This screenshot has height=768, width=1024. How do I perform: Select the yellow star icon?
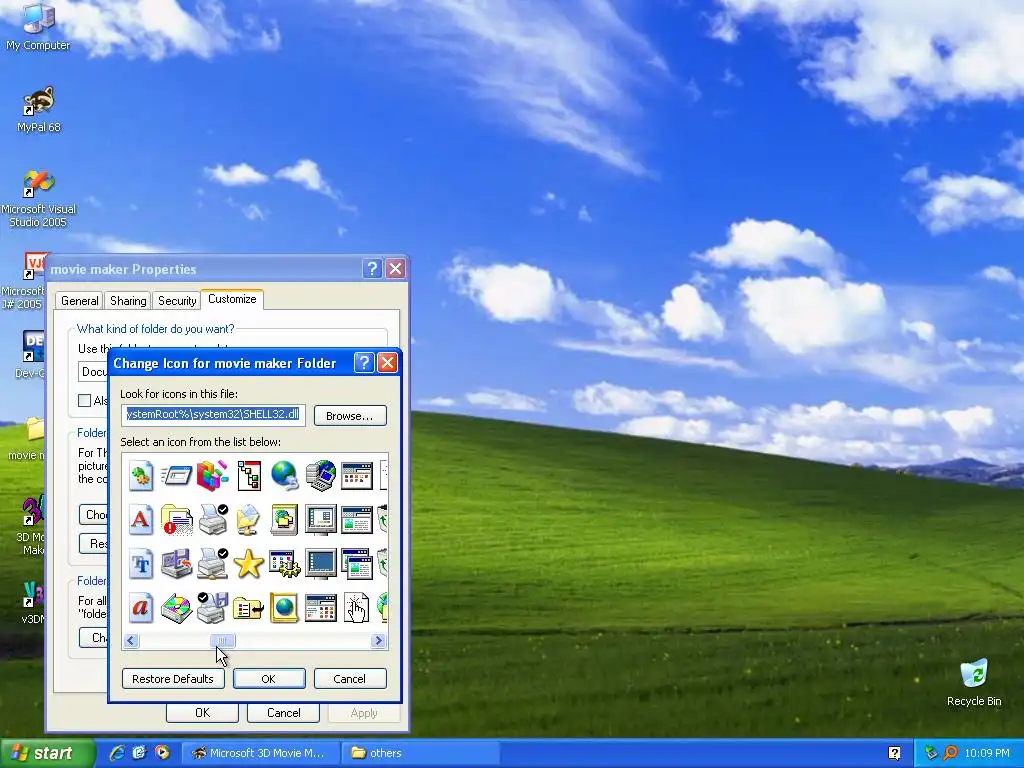(249, 564)
